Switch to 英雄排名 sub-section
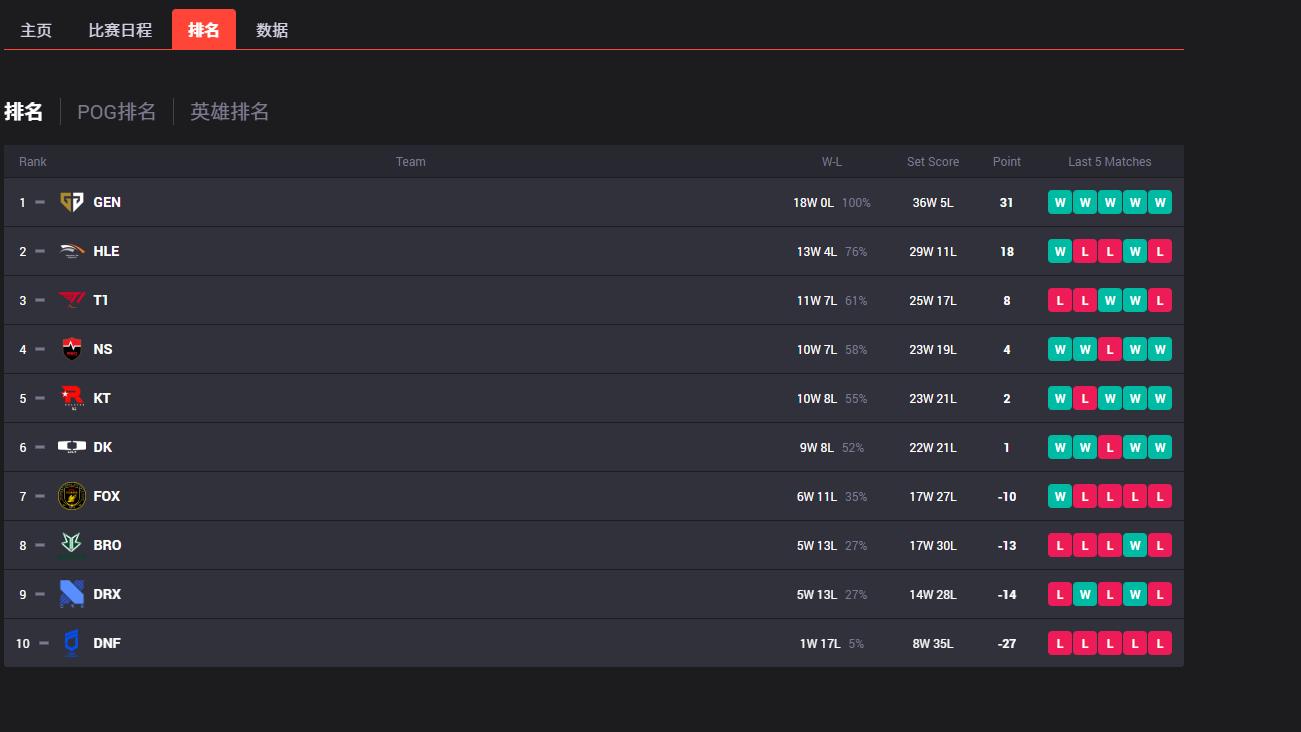The image size is (1301, 732). click(x=230, y=112)
